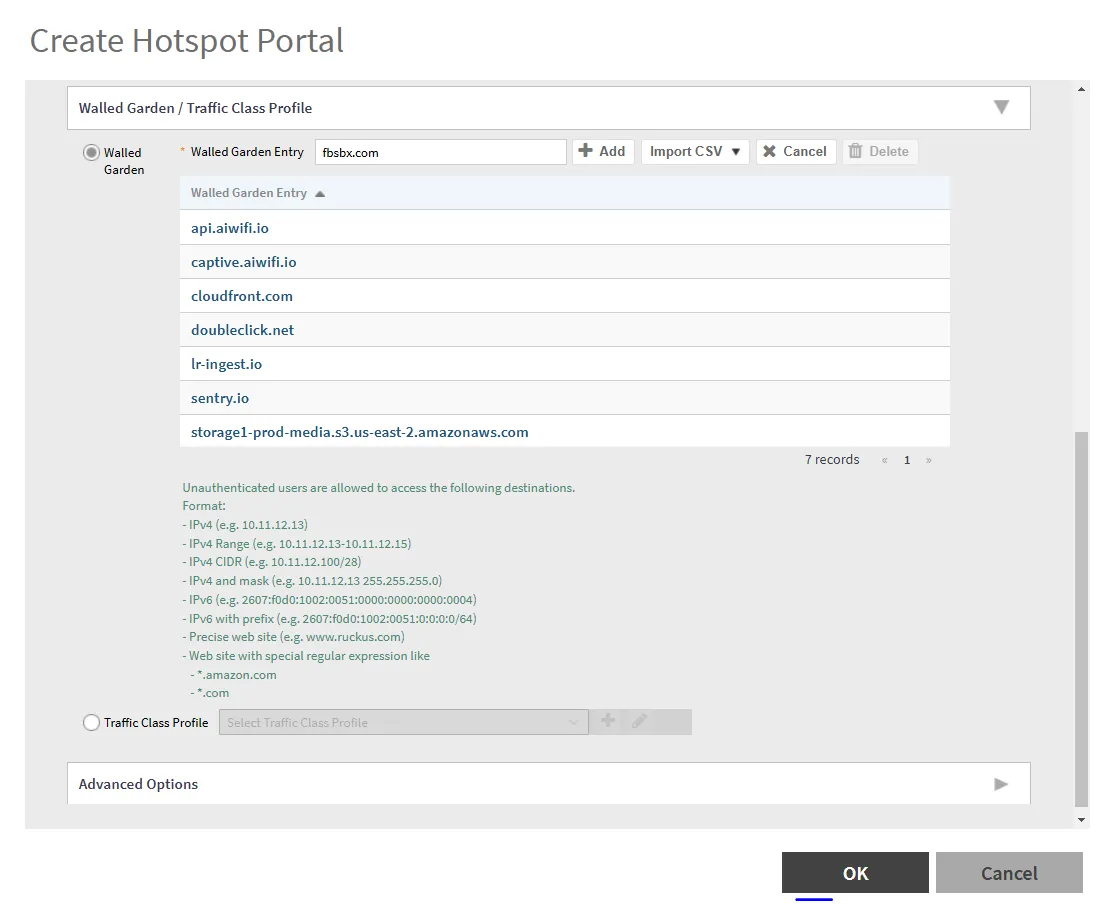Go to the next page of records
The width and height of the screenshot is (1108, 906).
tap(929, 460)
